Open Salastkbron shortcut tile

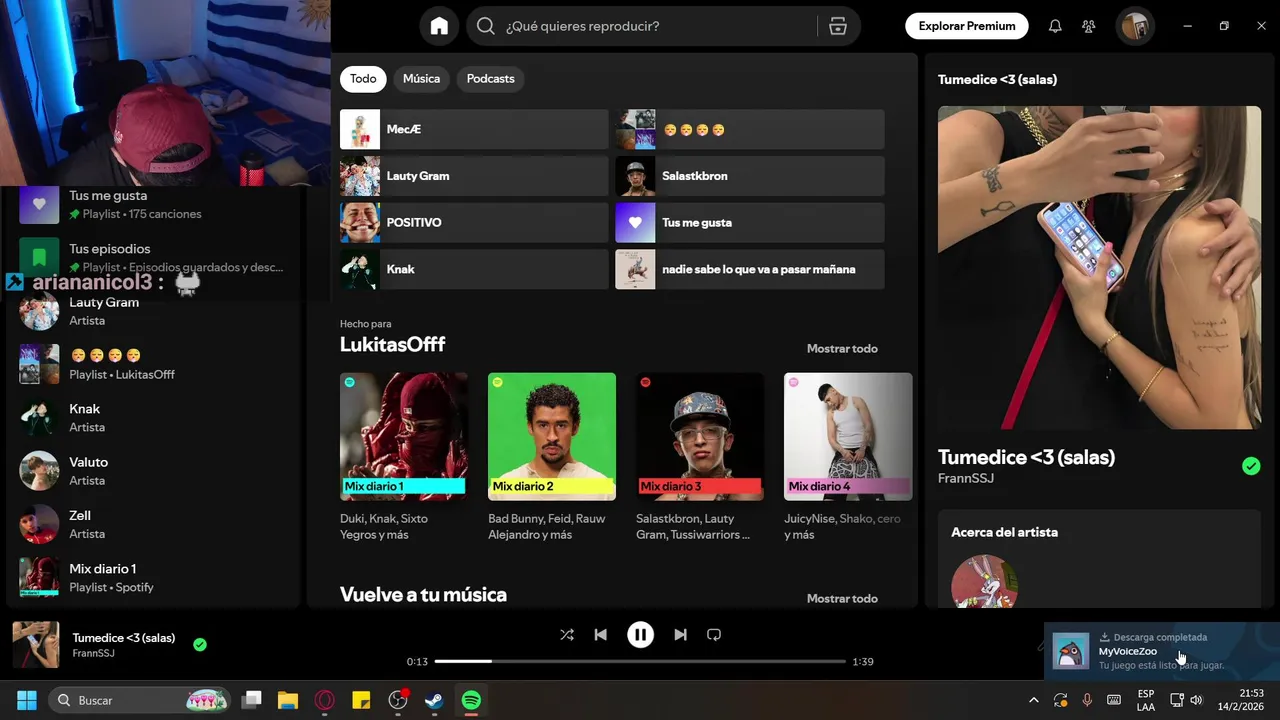pyautogui.click(x=750, y=176)
